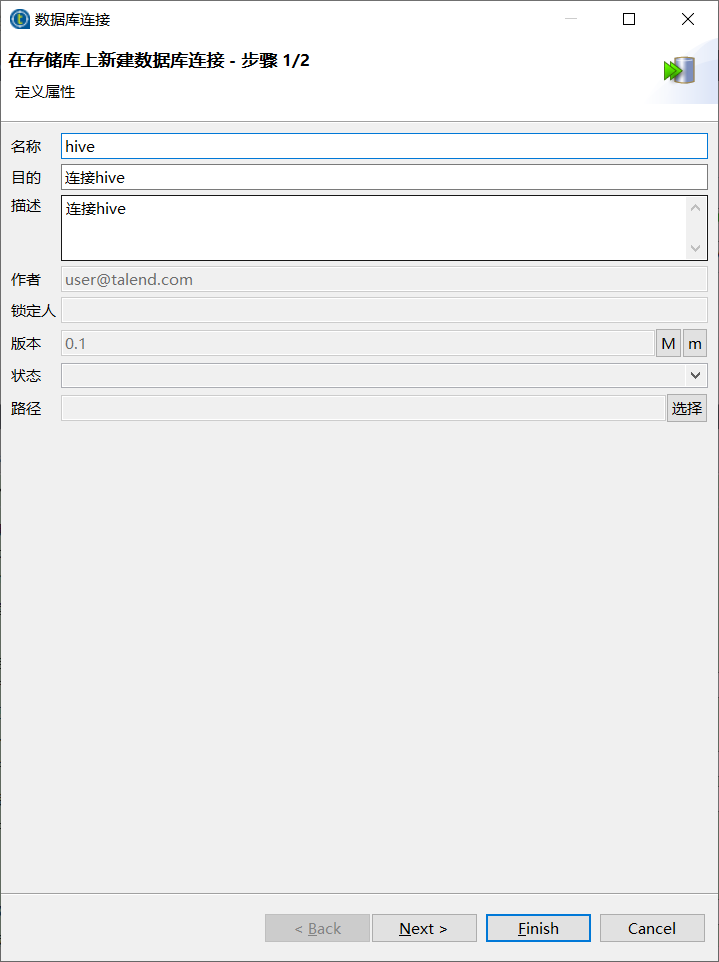Click the M major version button
The width and height of the screenshot is (719, 962).
pos(667,343)
